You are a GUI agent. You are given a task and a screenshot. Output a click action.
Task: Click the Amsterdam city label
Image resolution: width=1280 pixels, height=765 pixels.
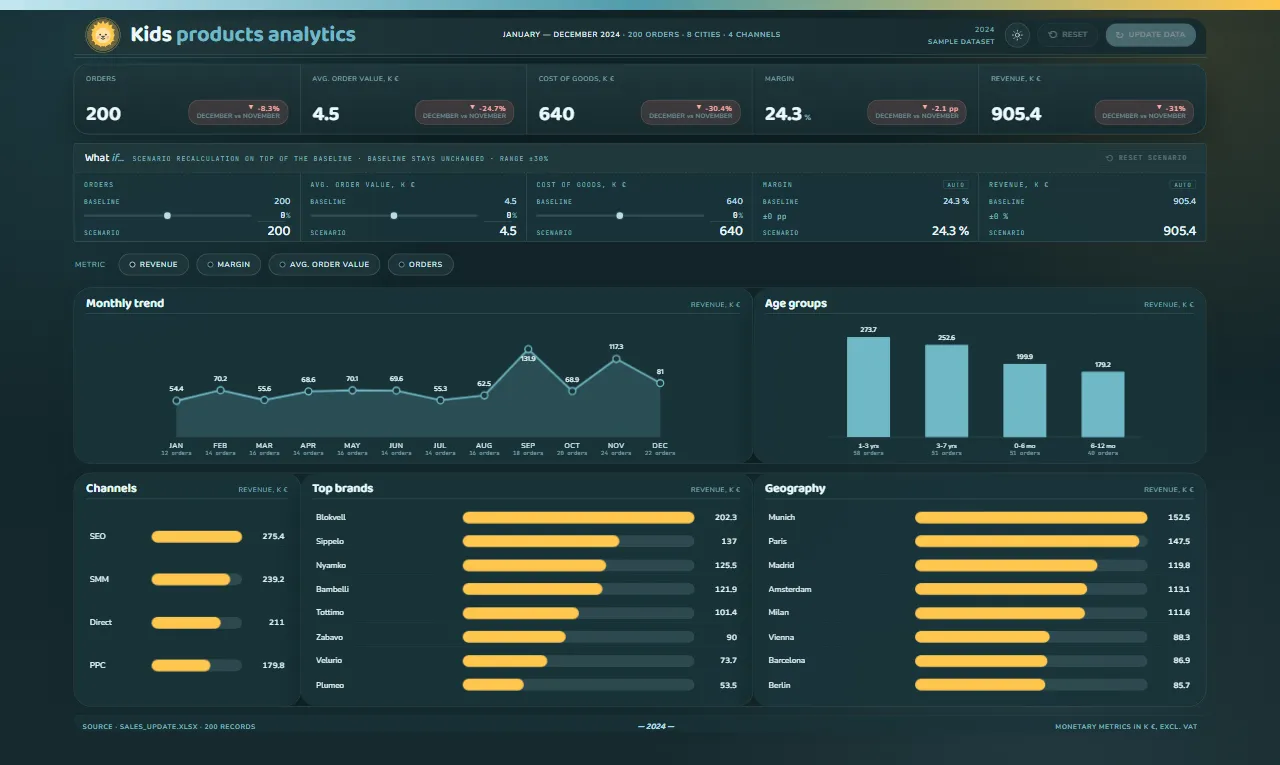[x=790, y=589]
